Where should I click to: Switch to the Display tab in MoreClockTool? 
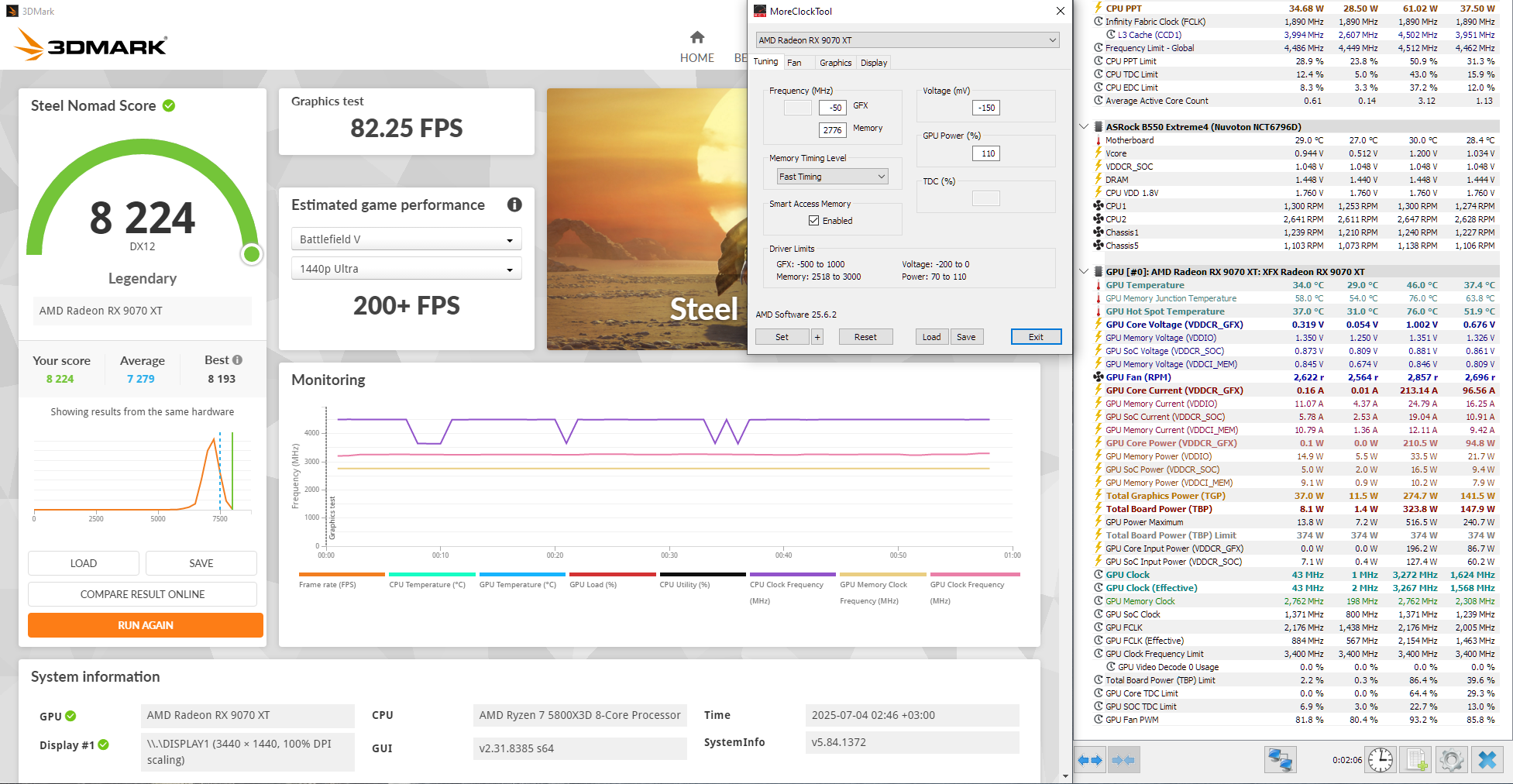coord(874,63)
